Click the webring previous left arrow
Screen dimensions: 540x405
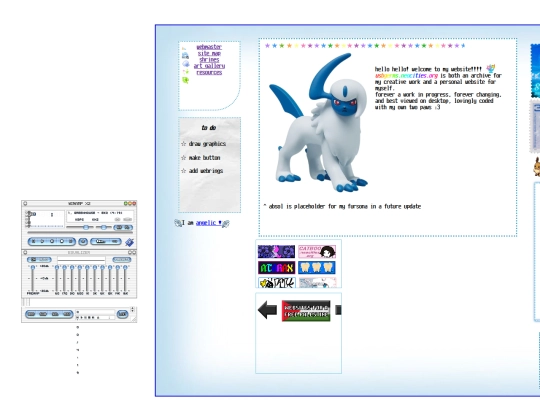point(267,310)
